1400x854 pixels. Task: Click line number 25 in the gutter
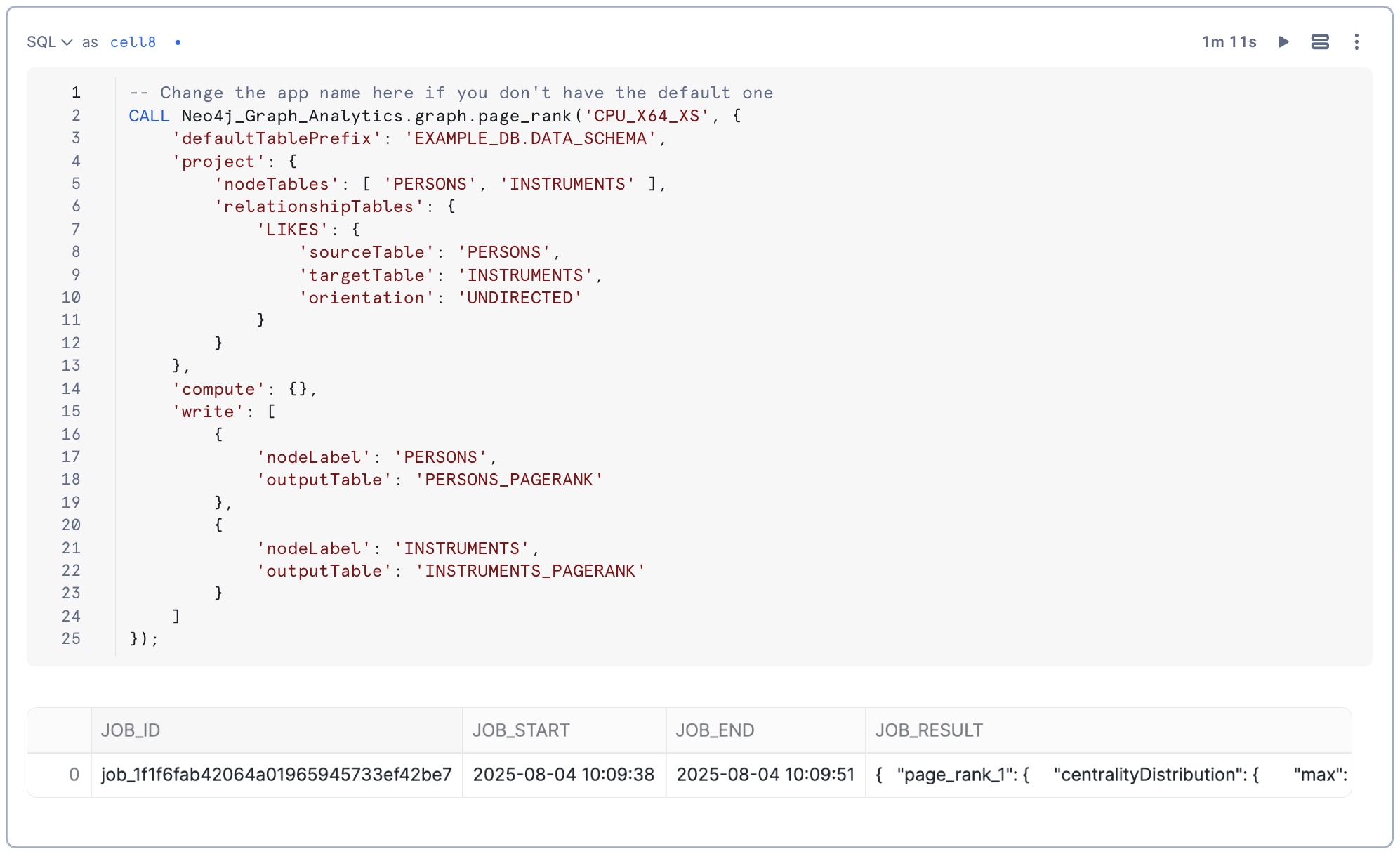point(71,639)
